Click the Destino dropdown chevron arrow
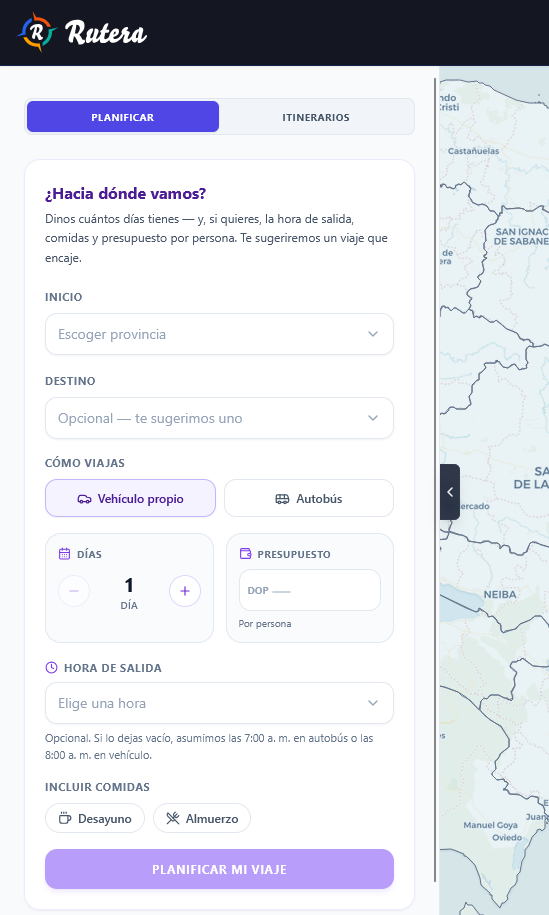 373,418
